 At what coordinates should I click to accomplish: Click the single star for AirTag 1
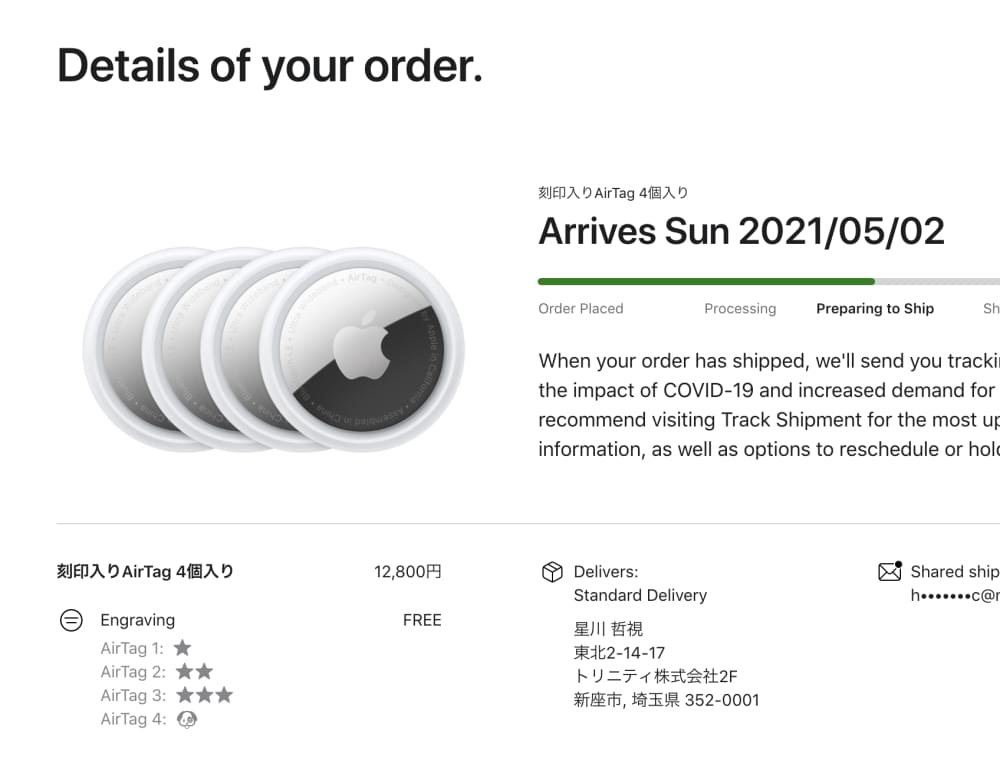tap(182, 648)
